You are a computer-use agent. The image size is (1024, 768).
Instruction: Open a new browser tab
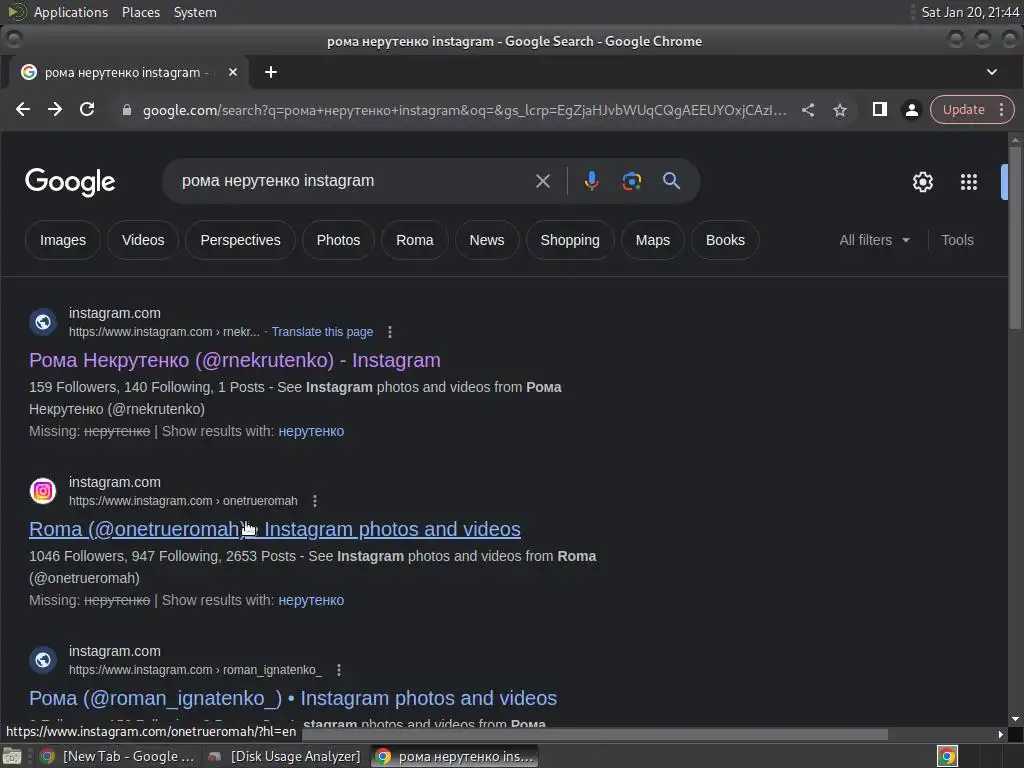(x=270, y=72)
